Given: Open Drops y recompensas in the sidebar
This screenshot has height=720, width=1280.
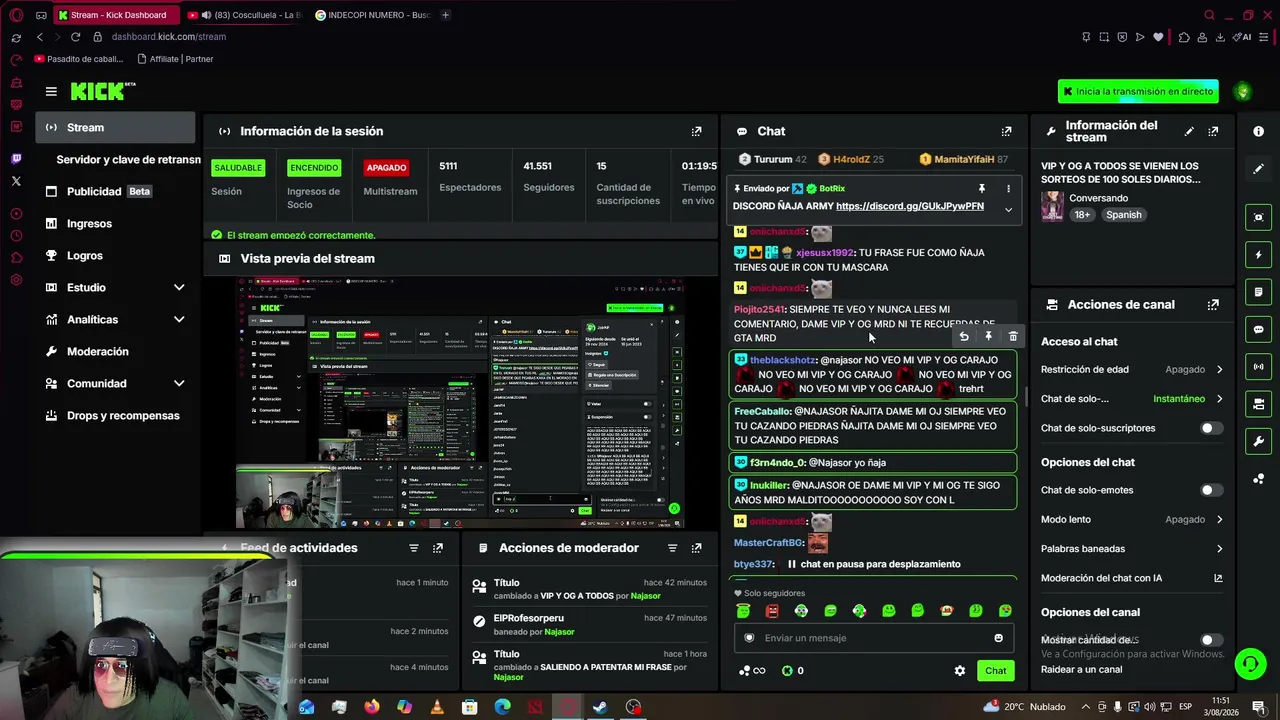Looking at the screenshot, I should click(116, 415).
